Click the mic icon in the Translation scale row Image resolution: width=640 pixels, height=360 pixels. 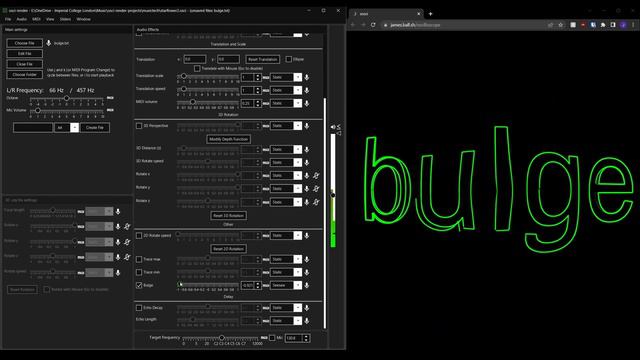(307, 77)
